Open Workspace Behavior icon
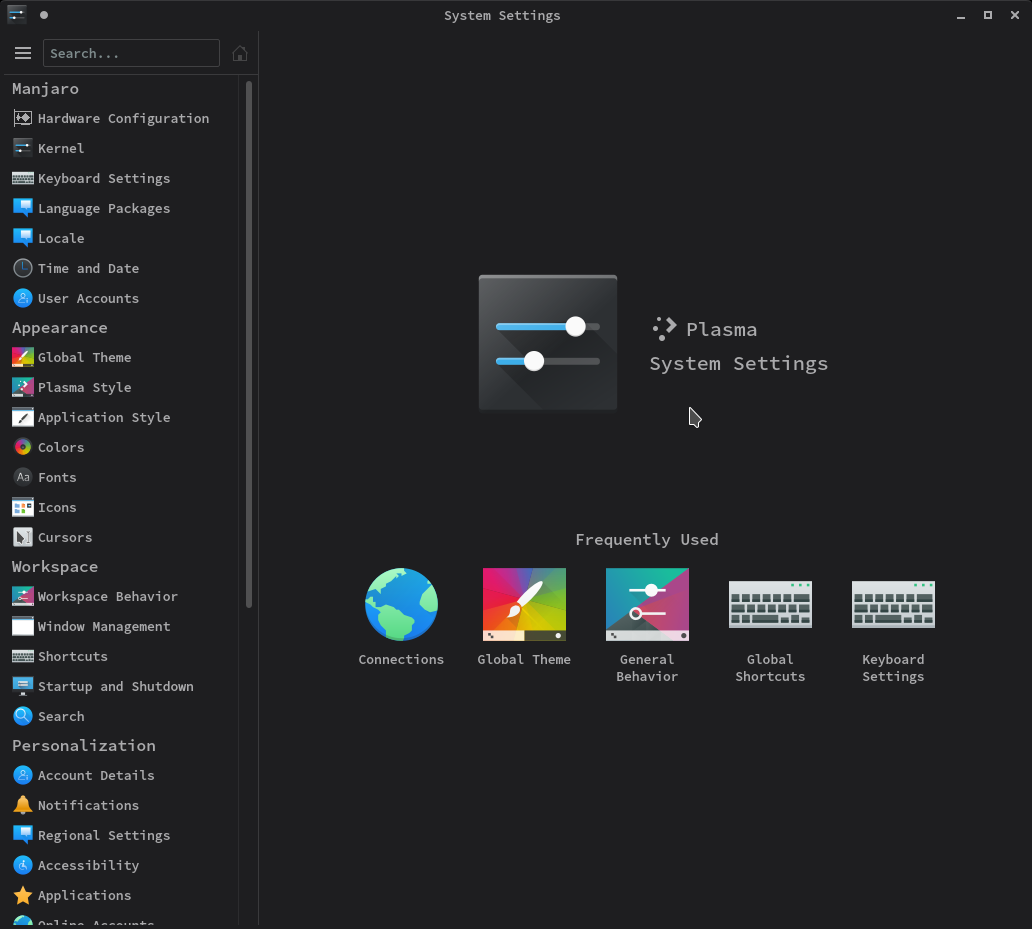The width and height of the screenshot is (1032, 929). tap(23, 596)
